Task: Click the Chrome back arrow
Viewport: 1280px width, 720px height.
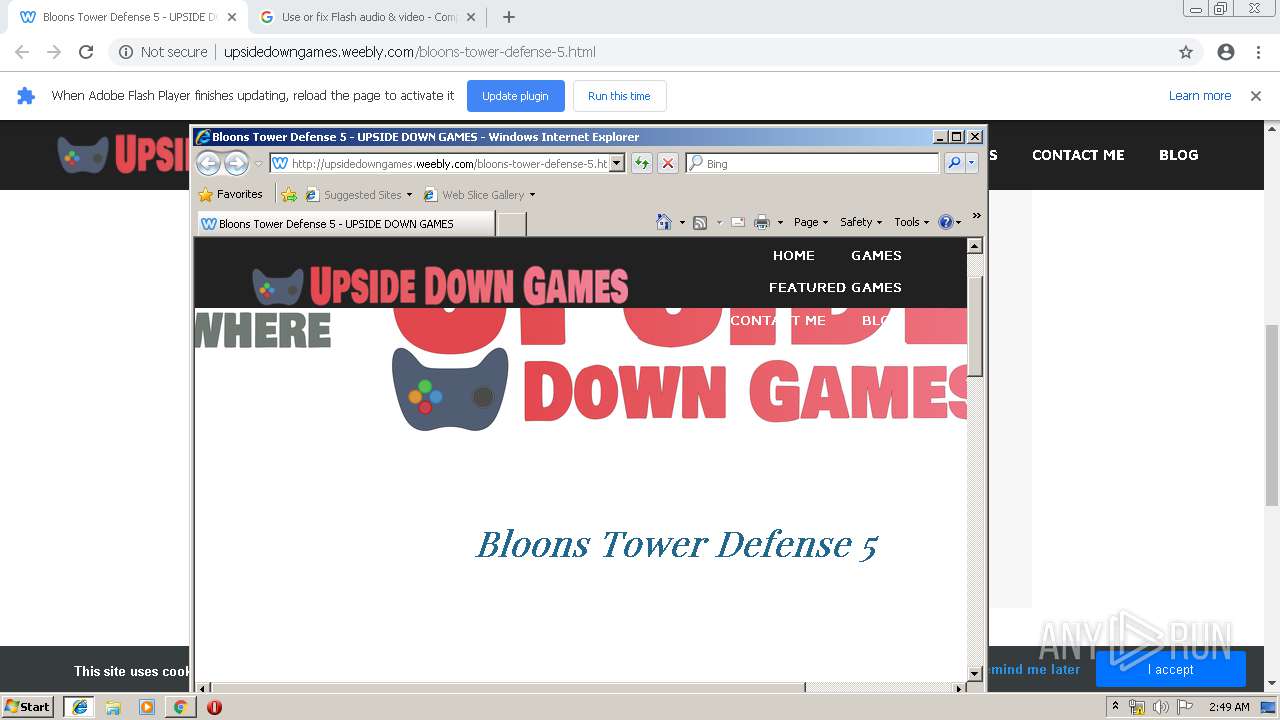Action: 22,52
